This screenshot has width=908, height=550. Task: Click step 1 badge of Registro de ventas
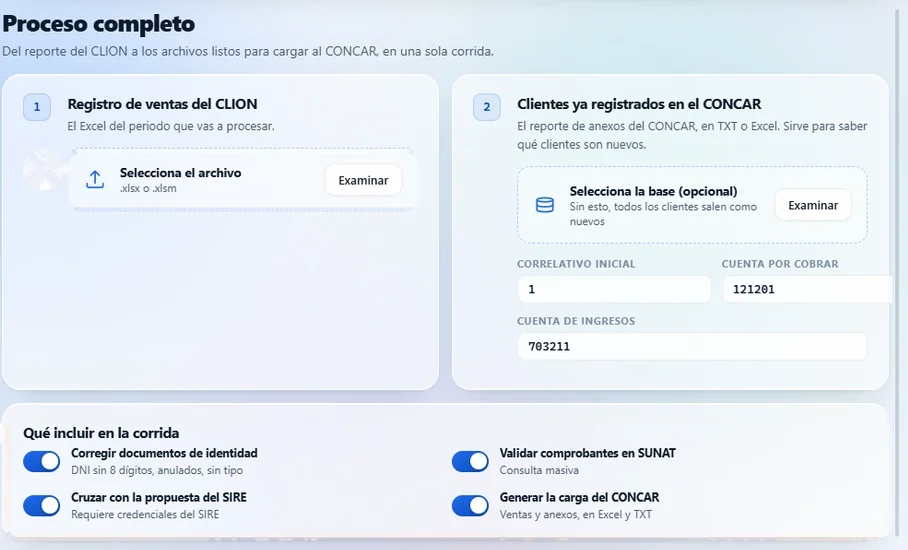pos(37,107)
